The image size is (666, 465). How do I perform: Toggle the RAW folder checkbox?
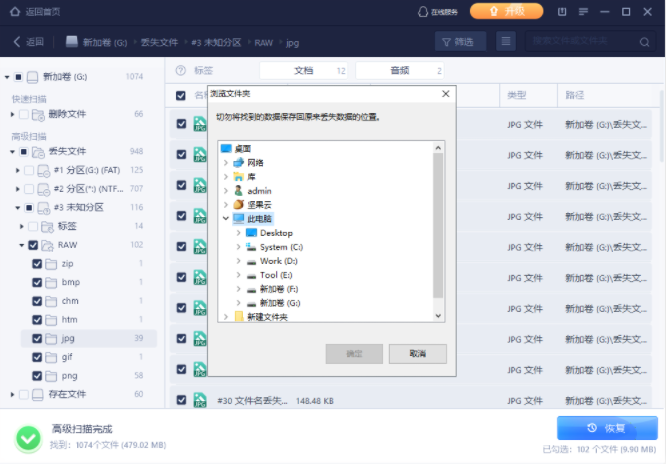[x=33, y=245]
